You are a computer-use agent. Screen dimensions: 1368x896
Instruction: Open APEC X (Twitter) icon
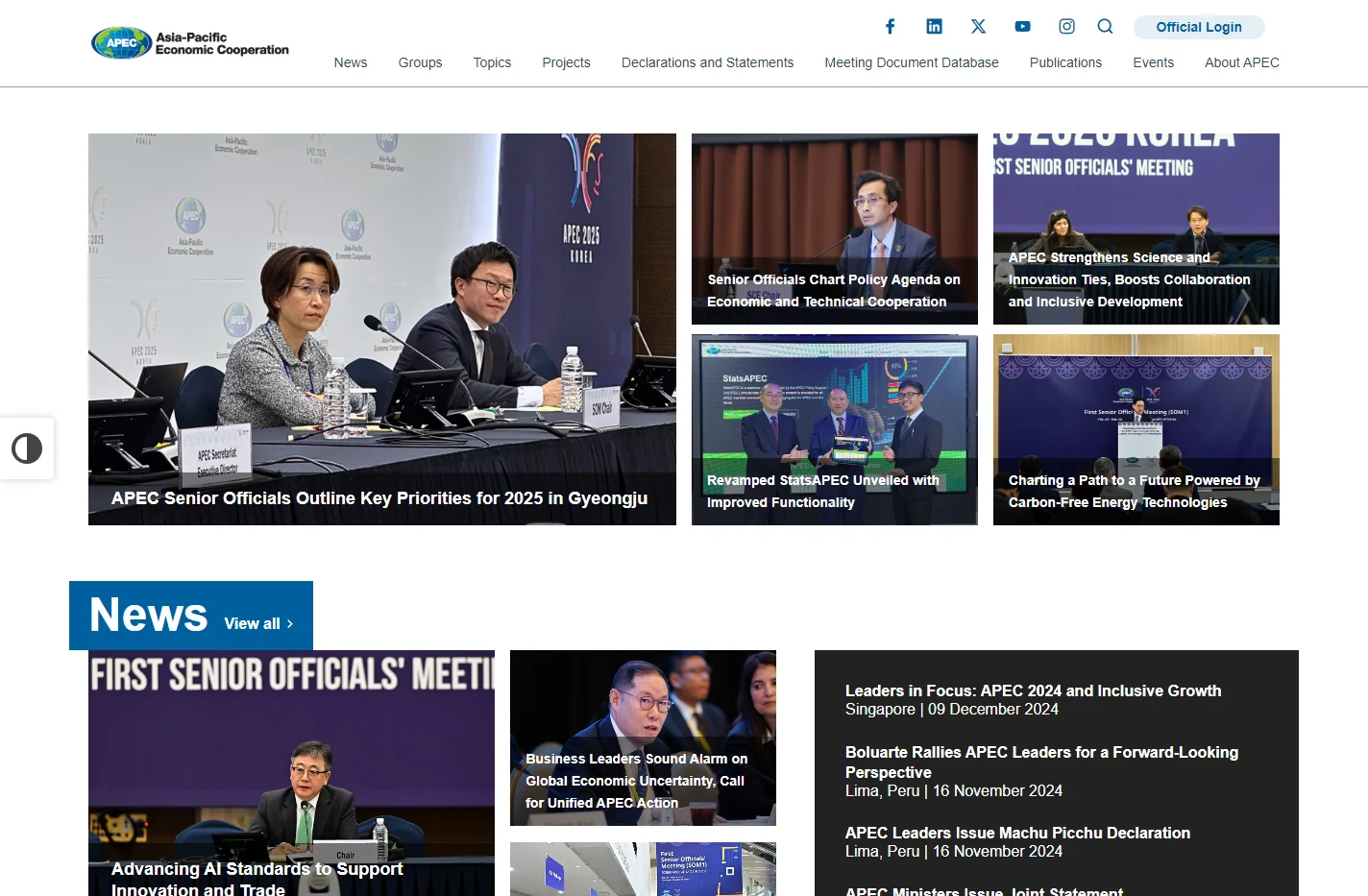(978, 27)
